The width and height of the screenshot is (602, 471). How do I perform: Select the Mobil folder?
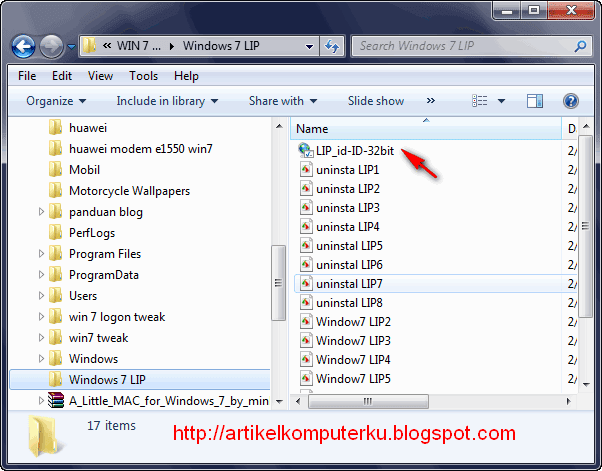[84, 170]
